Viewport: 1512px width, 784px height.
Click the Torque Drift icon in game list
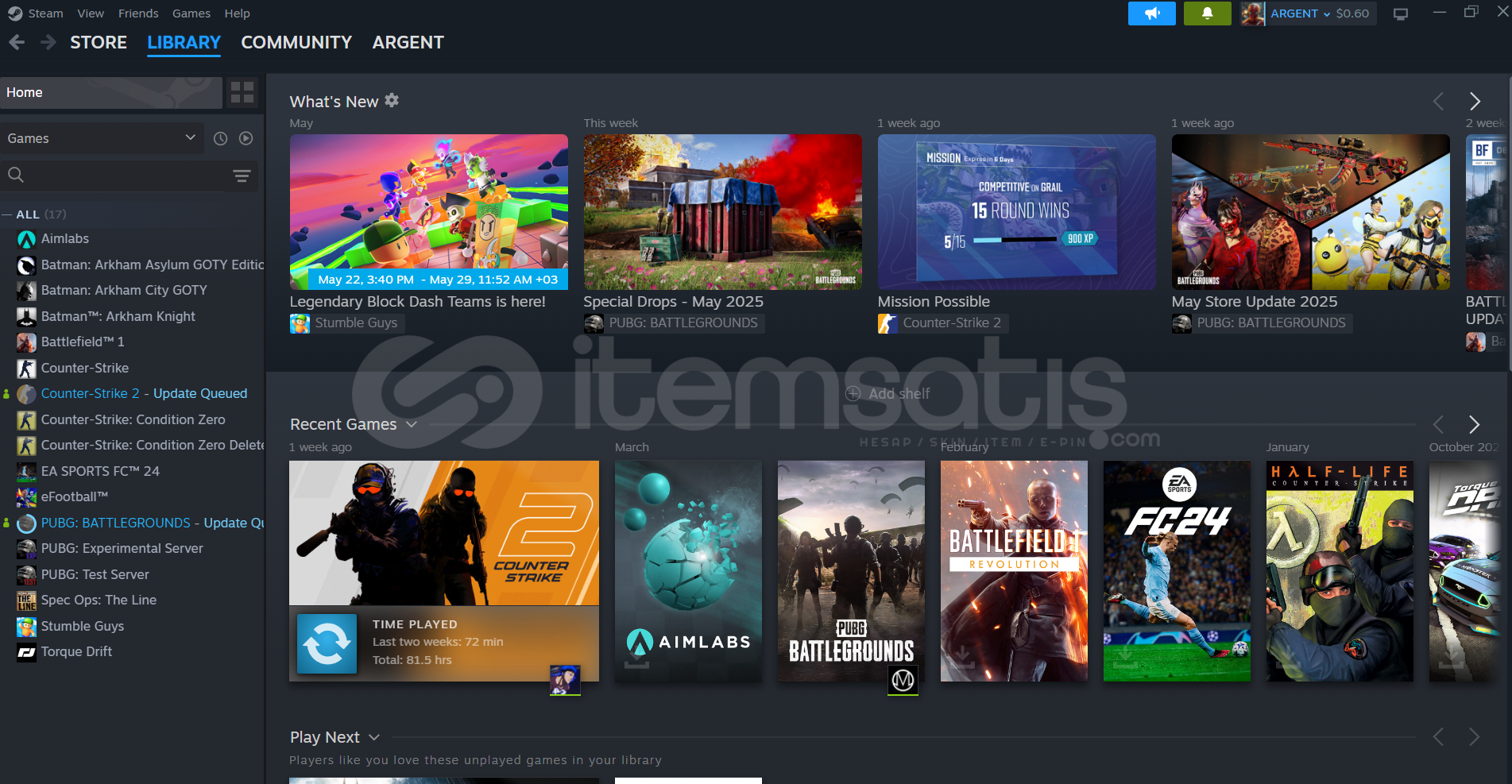26,652
